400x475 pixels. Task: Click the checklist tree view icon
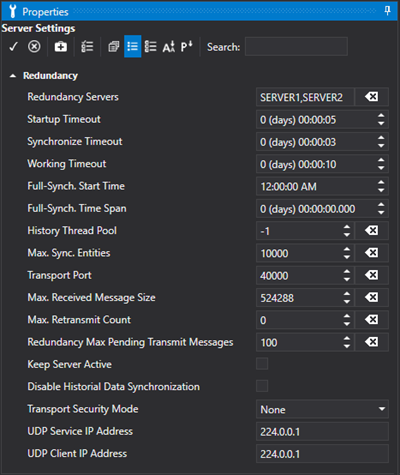click(87, 47)
